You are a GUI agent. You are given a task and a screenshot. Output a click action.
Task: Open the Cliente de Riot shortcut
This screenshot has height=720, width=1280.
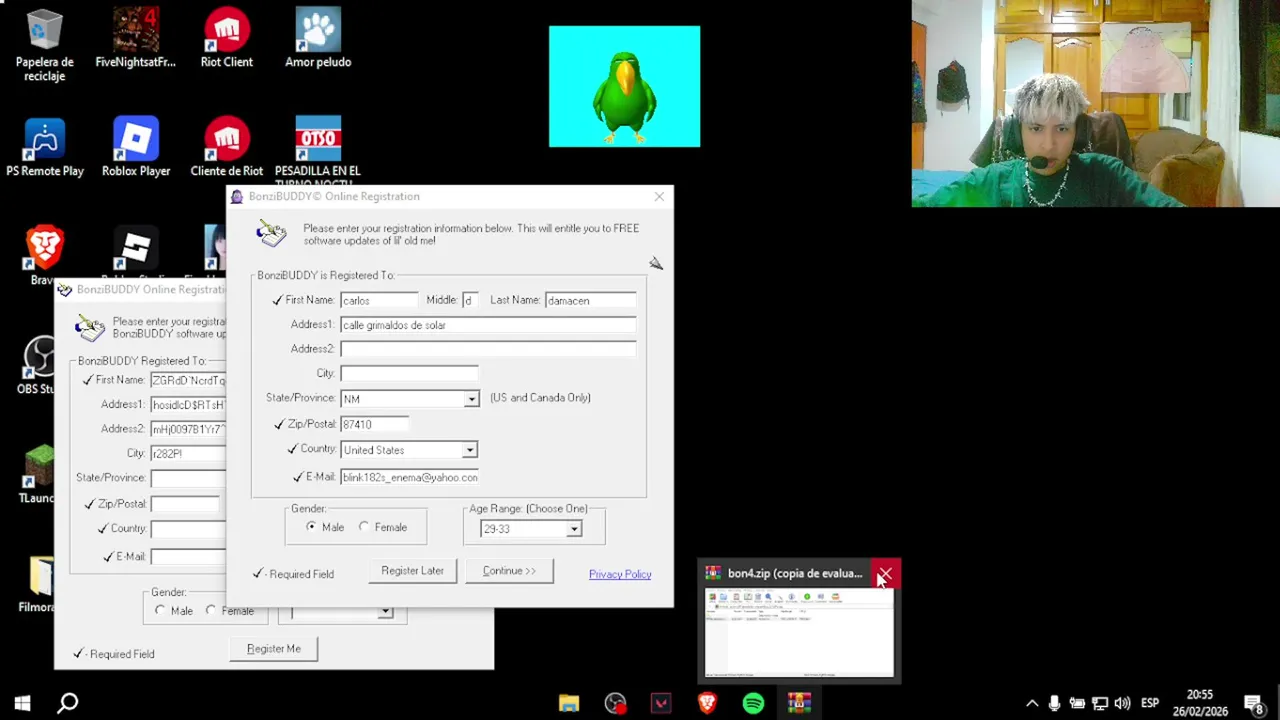227,148
